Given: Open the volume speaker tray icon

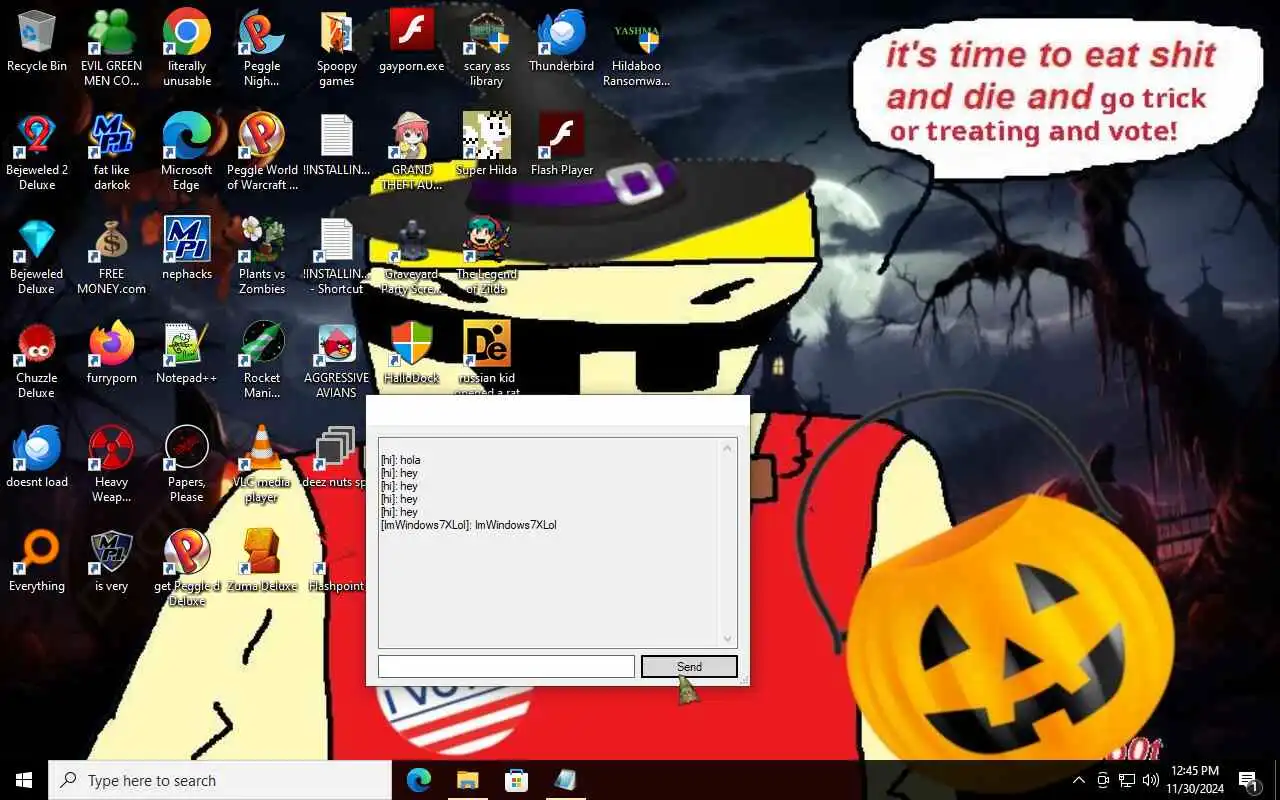Looking at the screenshot, I should click(x=1151, y=780).
